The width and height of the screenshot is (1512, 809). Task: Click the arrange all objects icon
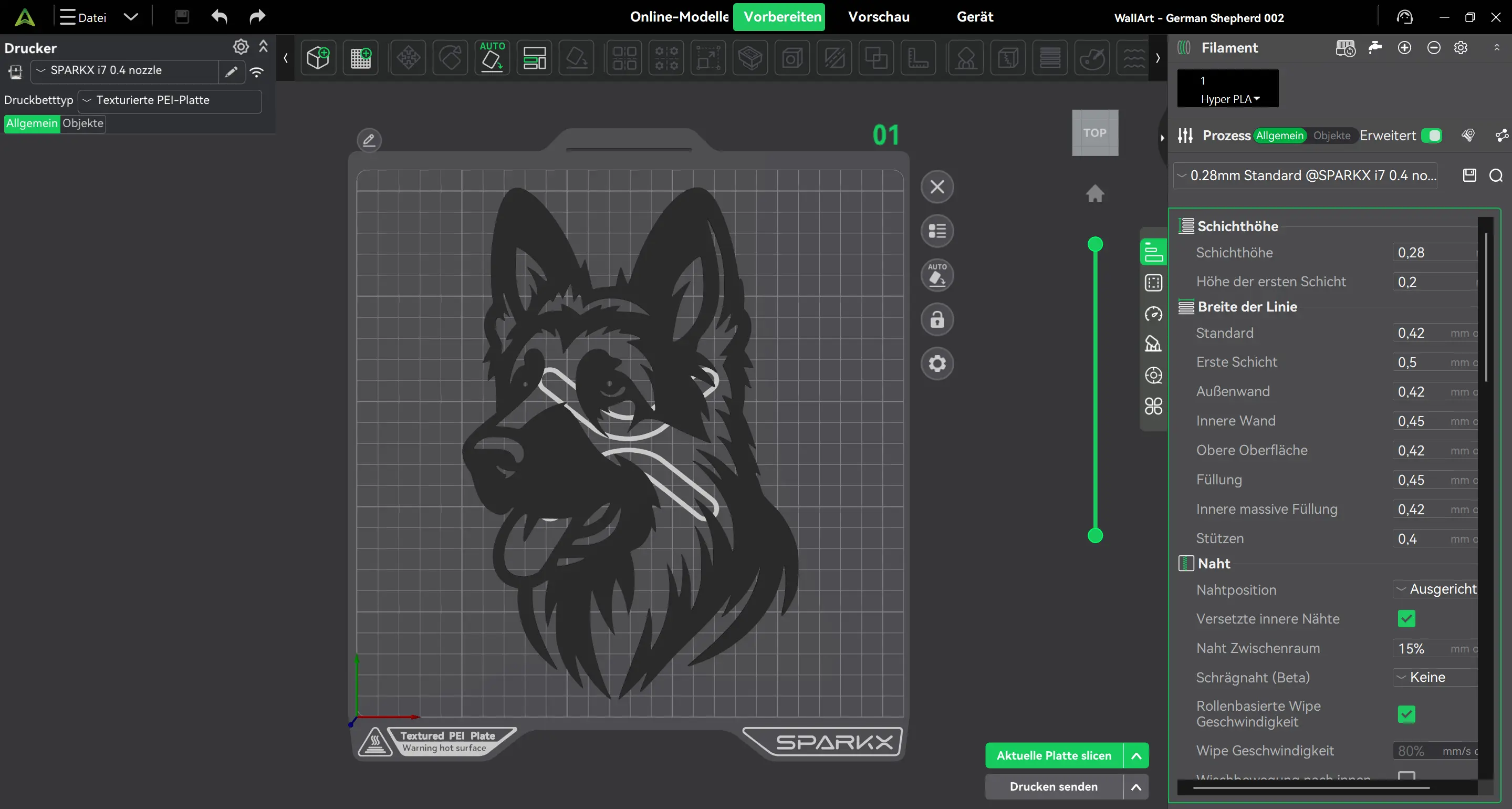tap(534, 58)
